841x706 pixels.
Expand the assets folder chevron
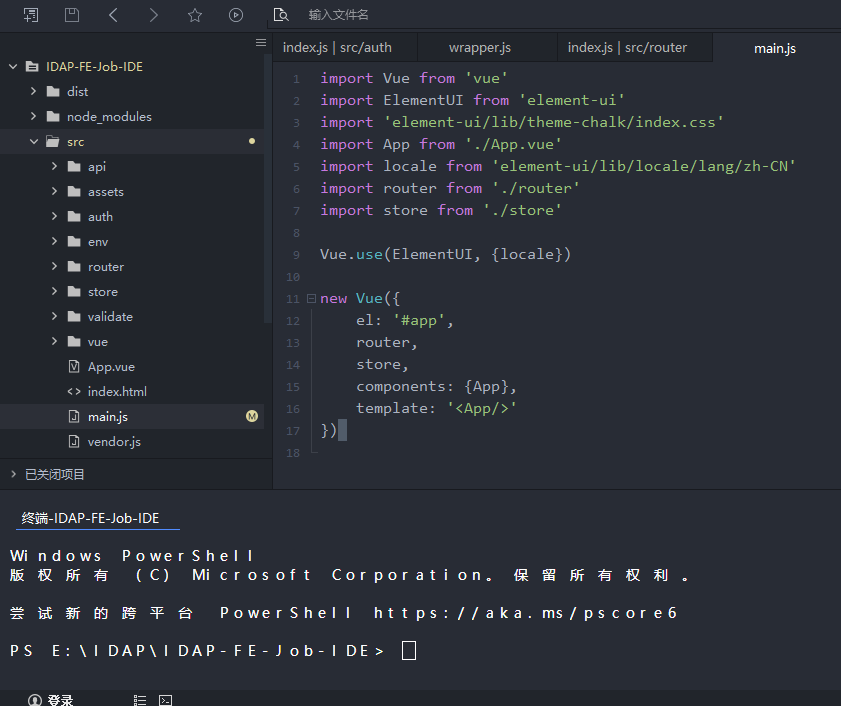coord(54,191)
